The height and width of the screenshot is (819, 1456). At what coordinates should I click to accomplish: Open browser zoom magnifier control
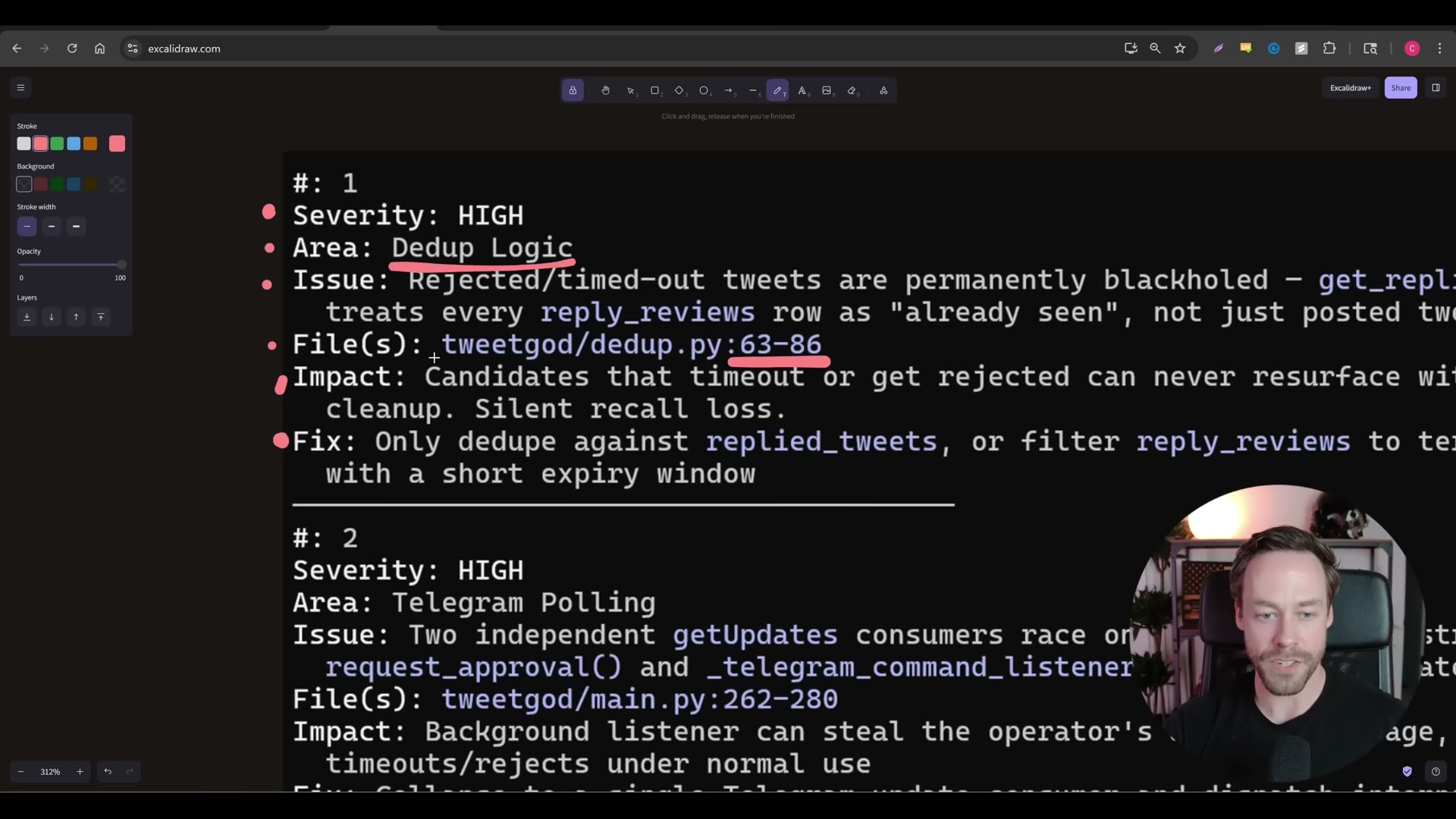(x=1155, y=49)
